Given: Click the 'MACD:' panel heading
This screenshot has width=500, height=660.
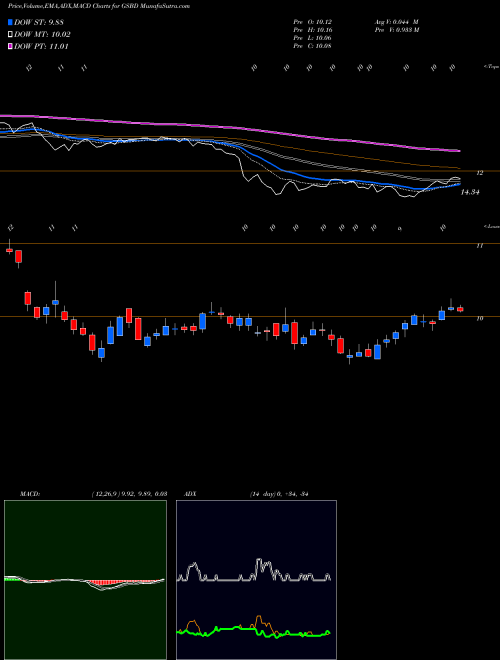Looking at the screenshot, I should coord(30,494).
